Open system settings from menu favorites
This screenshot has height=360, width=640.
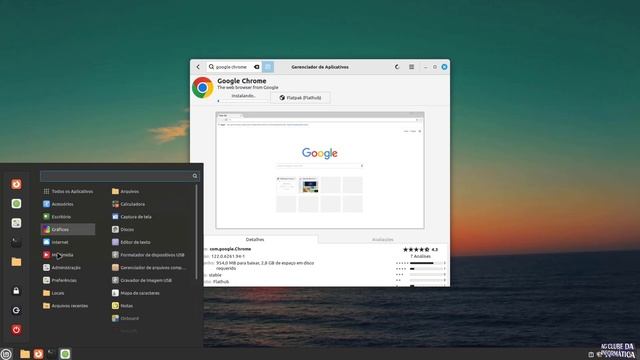point(16,223)
